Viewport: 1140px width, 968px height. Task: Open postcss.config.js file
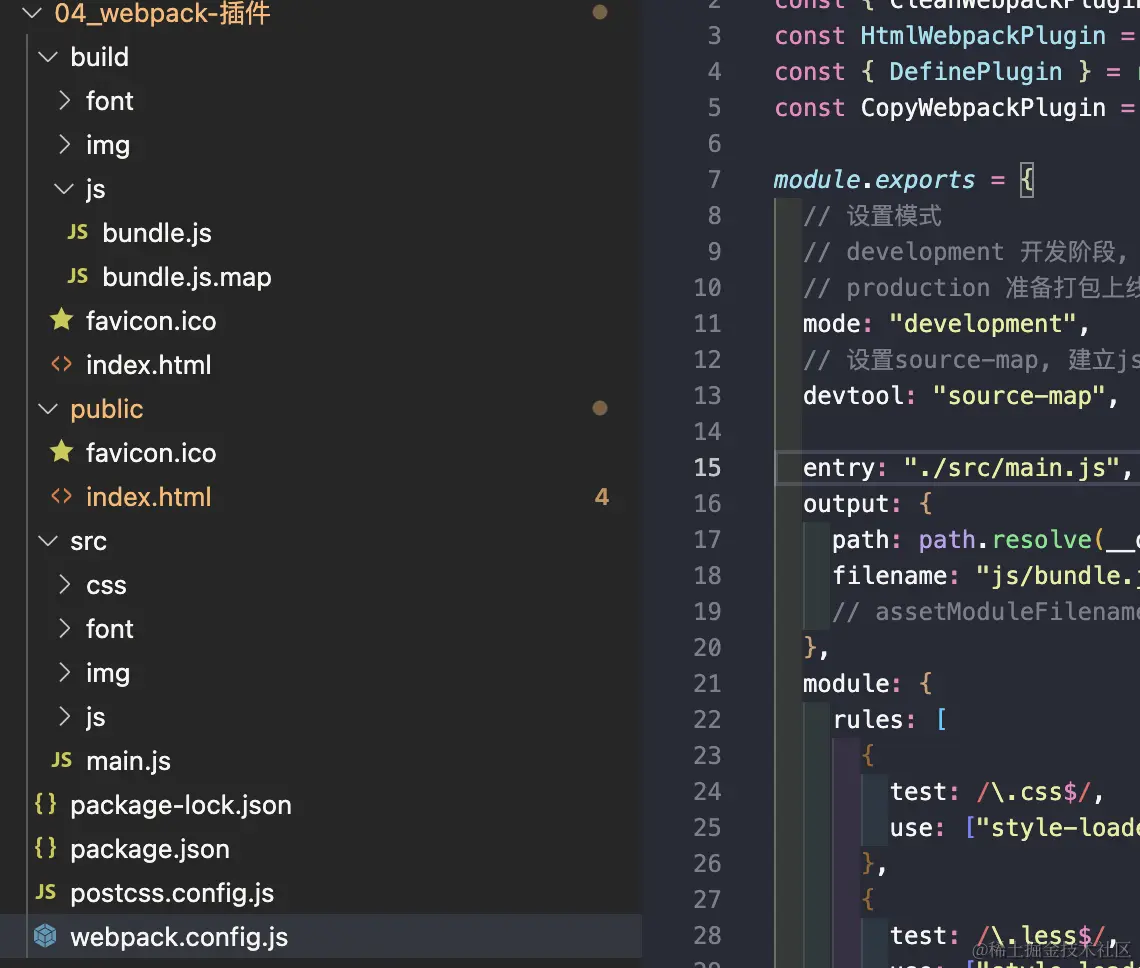coord(172,893)
